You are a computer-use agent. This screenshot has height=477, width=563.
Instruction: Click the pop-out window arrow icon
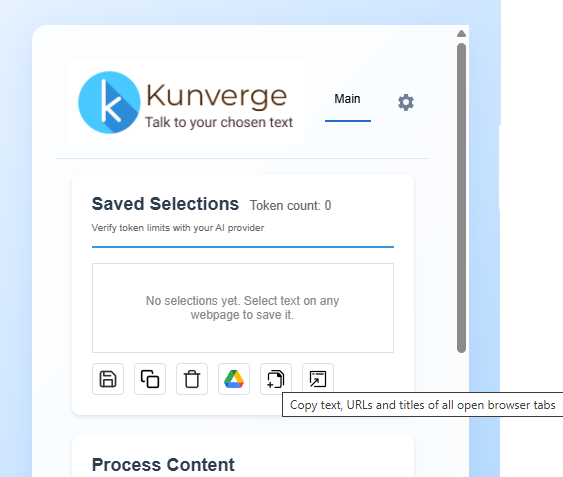tap(318, 379)
